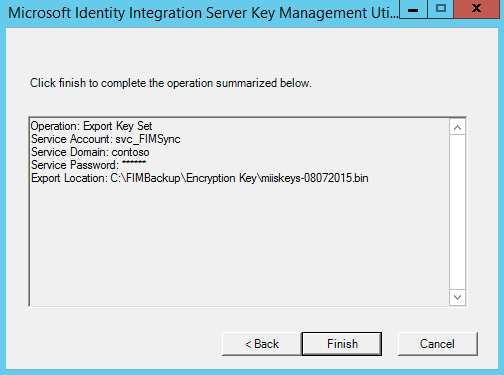504x375 pixels.
Task: Click the instruction text 'Click finish to complete'
Action: pyautogui.click(x=171, y=83)
